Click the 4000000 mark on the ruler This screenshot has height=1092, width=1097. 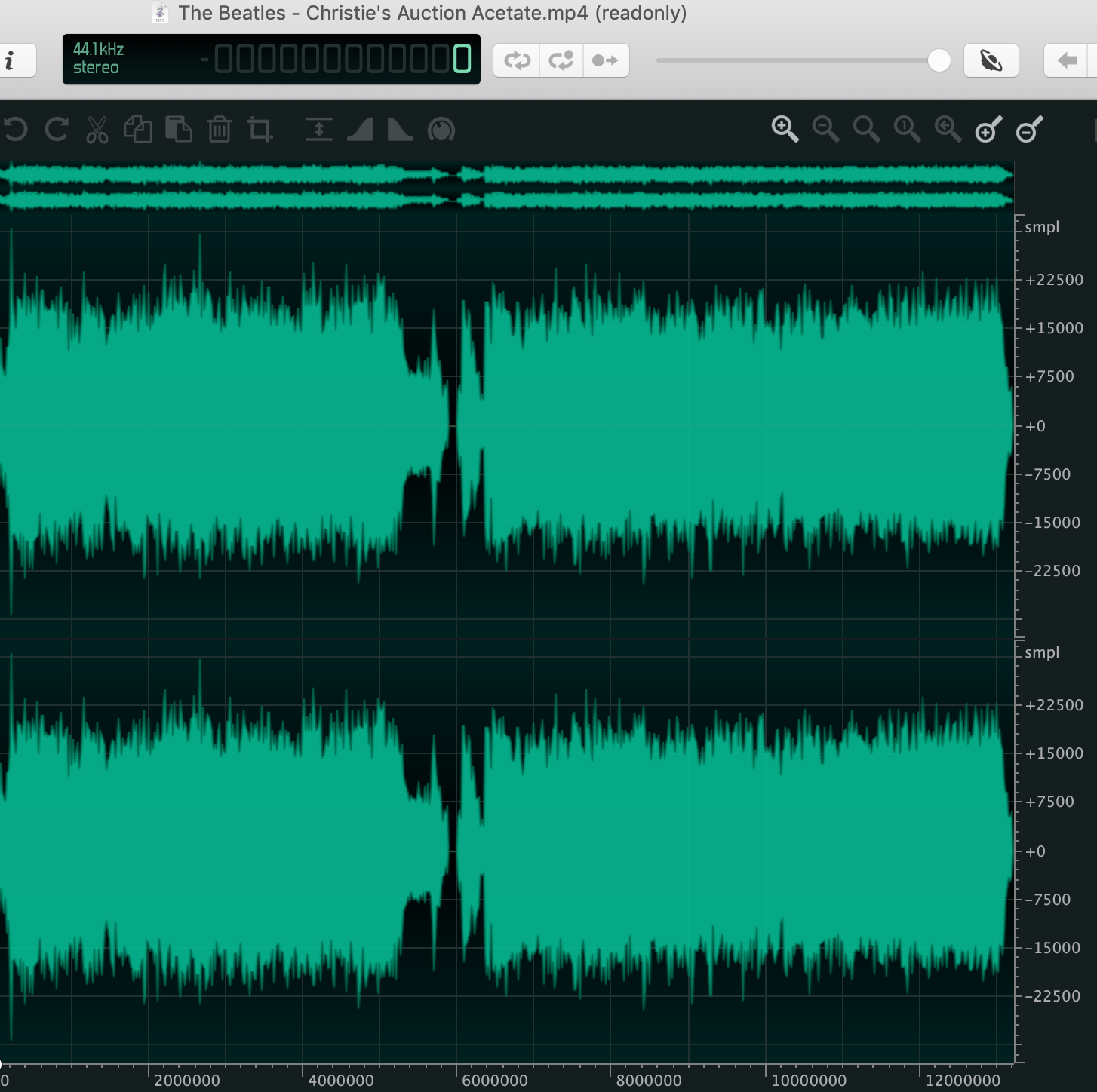(341, 1081)
